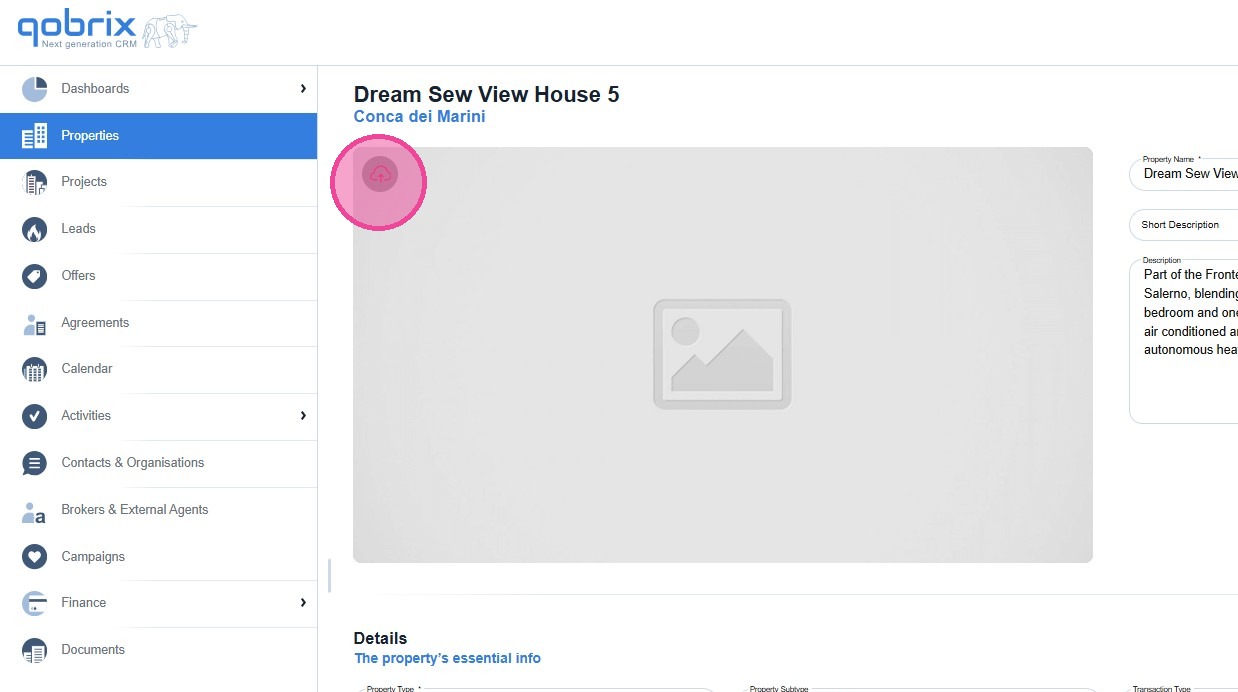The width and height of the screenshot is (1238, 692).
Task: Go to Campaigns section
Action: pos(158,557)
